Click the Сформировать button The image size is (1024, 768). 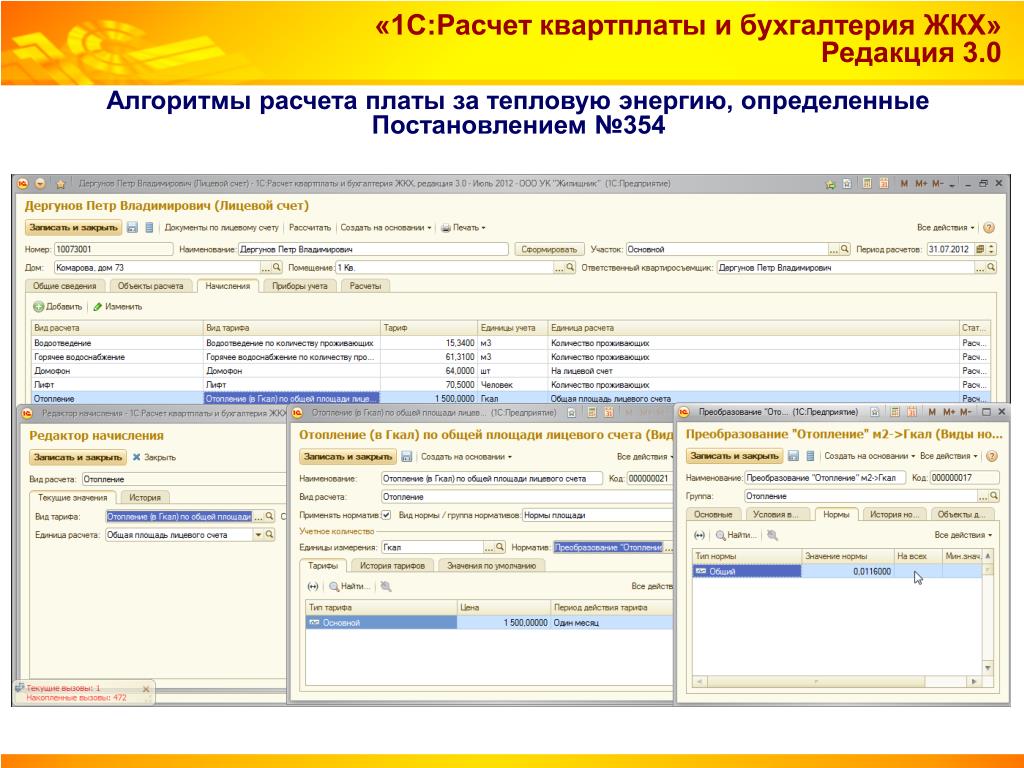point(549,249)
